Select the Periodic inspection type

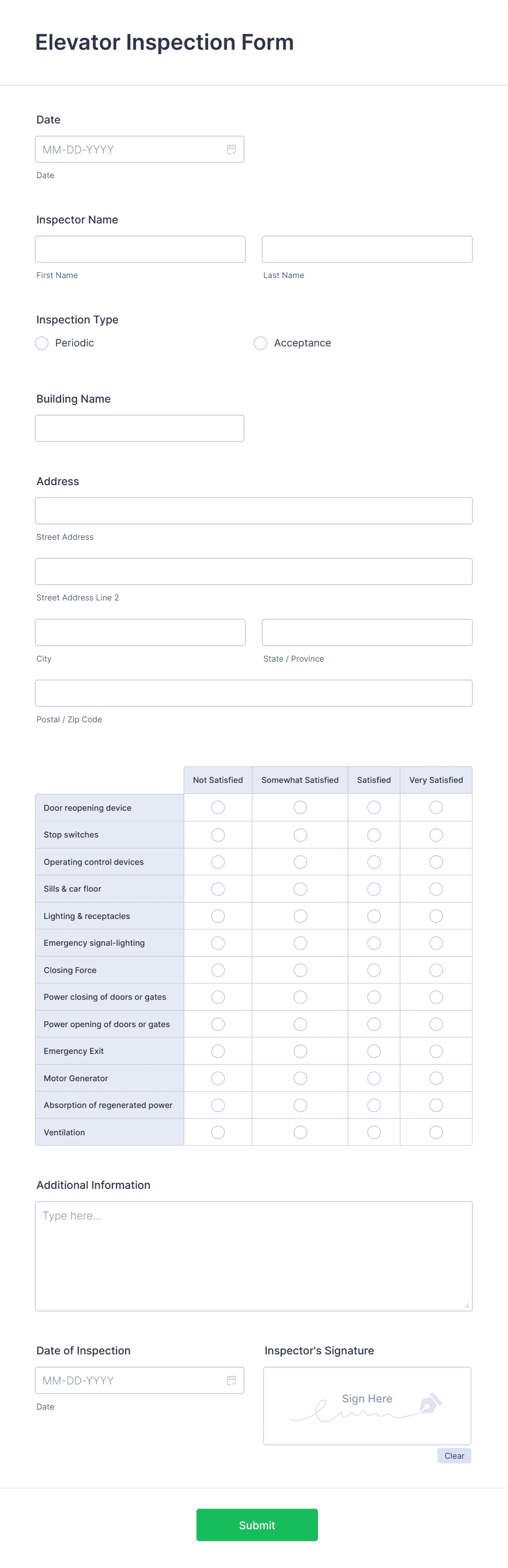pyautogui.click(x=42, y=343)
